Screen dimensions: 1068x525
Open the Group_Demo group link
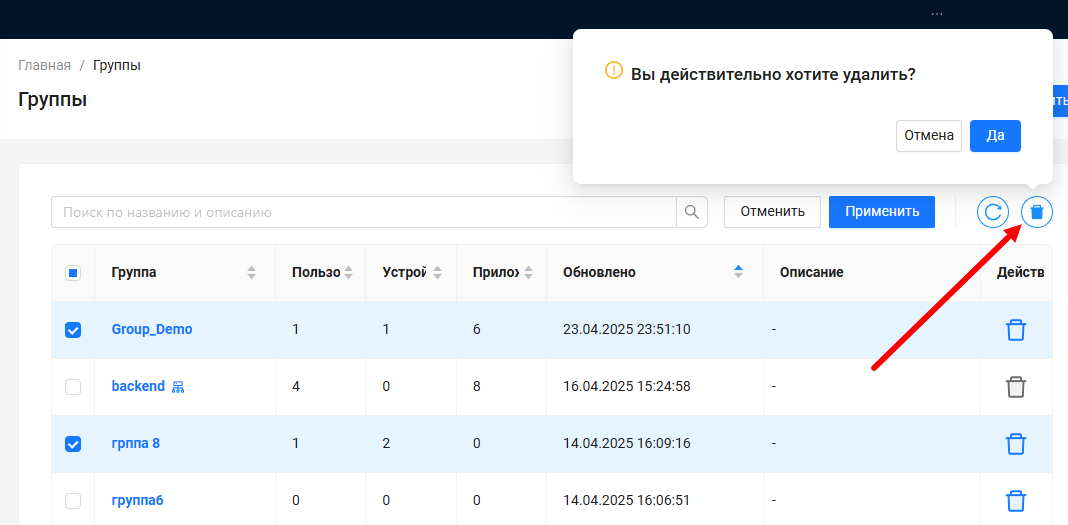coord(152,329)
